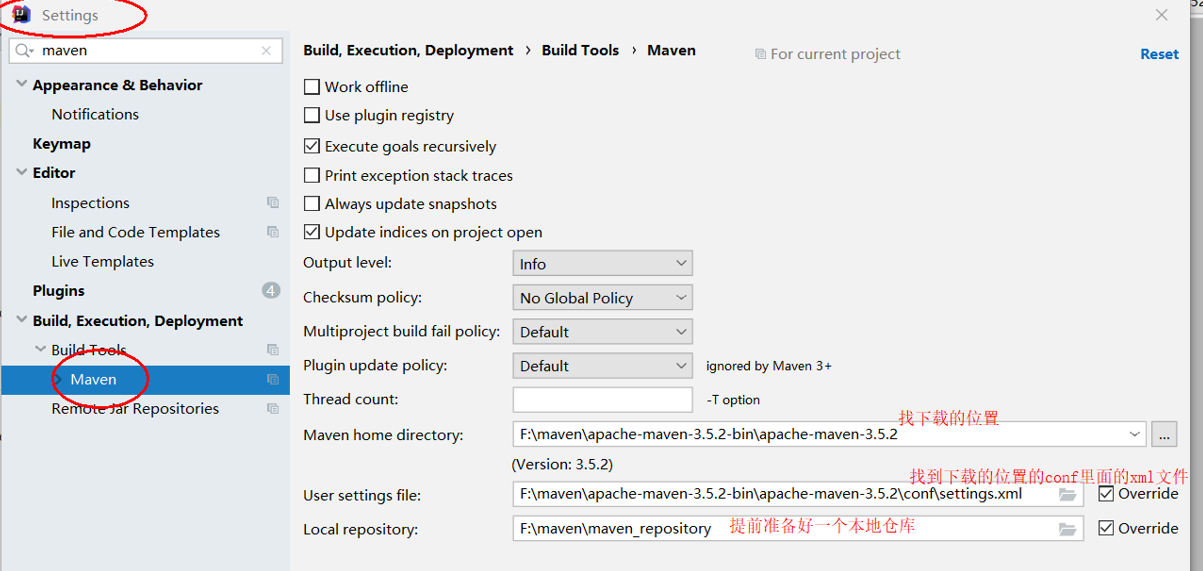Open the Plugin update policy dropdown
1203x571 pixels.
click(x=602, y=366)
